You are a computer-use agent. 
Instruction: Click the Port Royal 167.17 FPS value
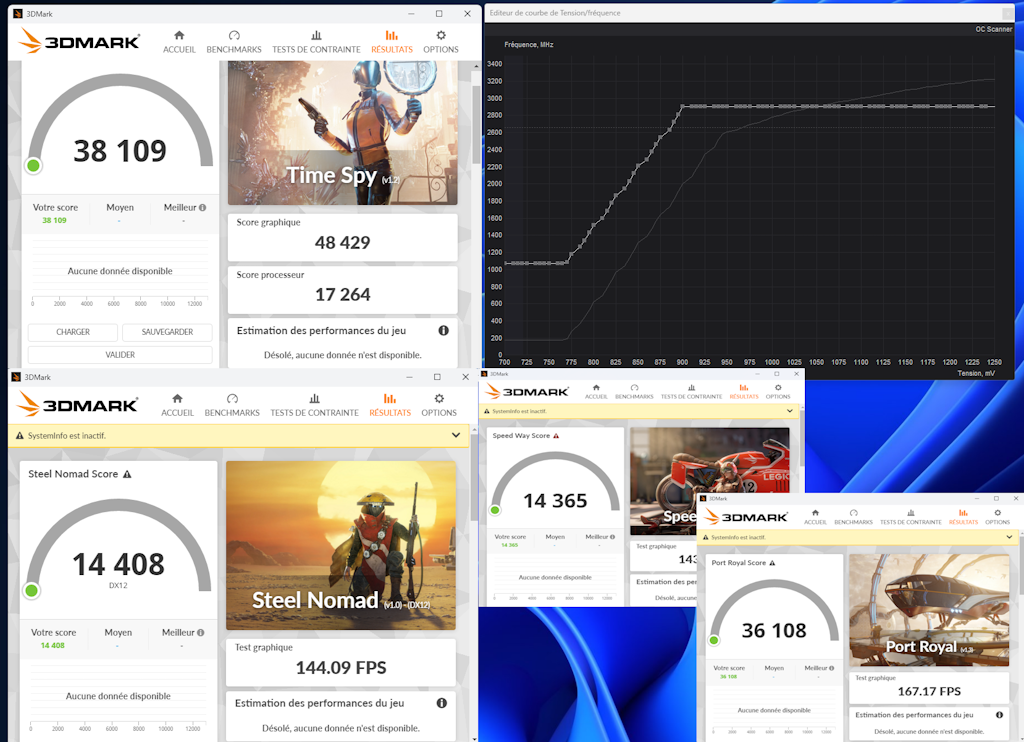pos(929,691)
